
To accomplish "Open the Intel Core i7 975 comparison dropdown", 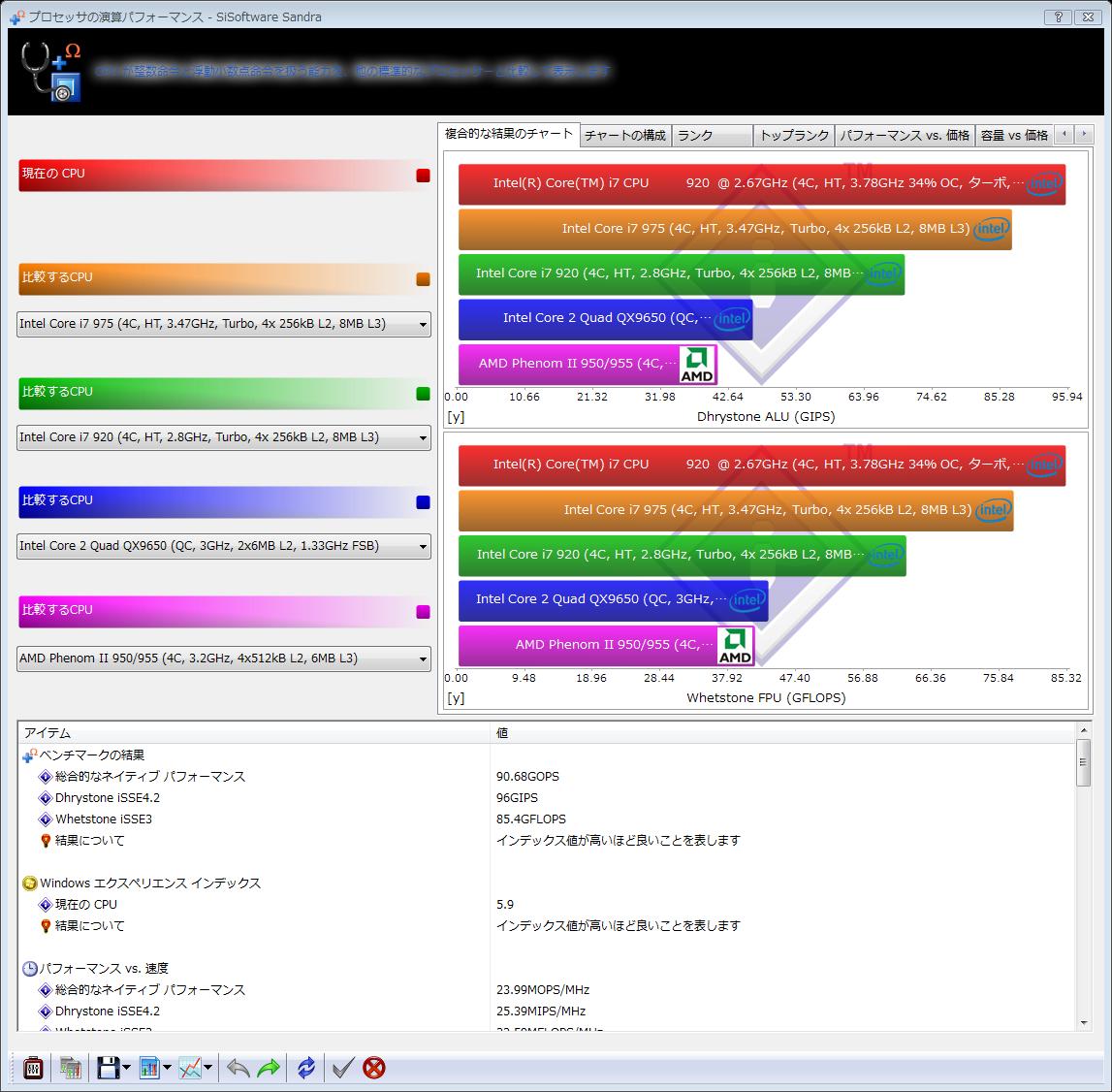I will pyautogui.click(x=223, y=324).
